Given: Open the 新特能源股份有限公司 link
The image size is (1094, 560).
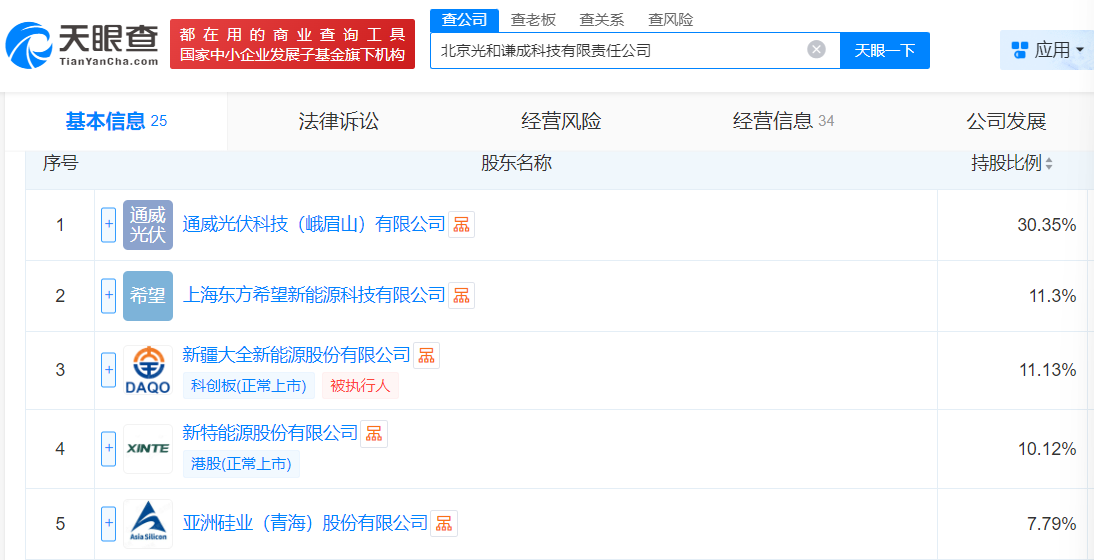Looking at the screenshot, I should tap(270, 433).
